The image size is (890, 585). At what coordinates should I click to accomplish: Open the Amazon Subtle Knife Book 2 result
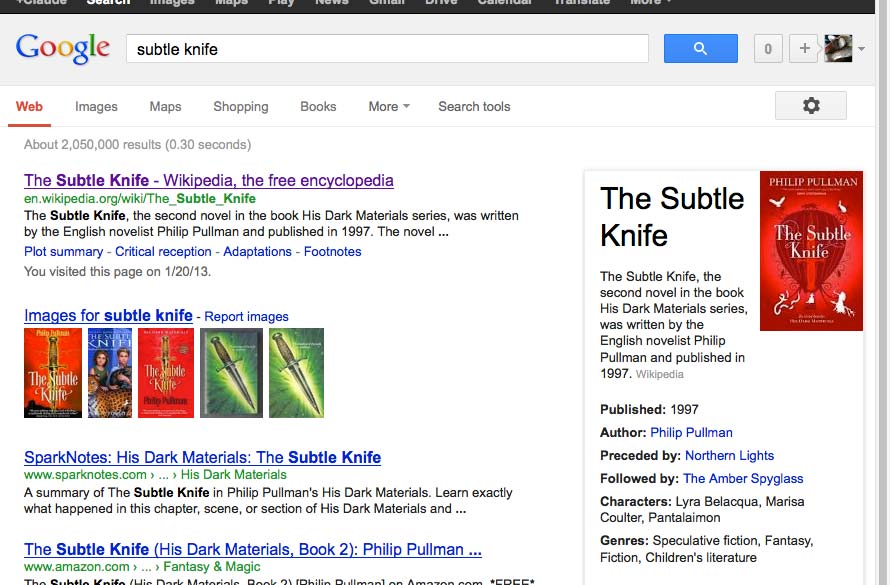(x=253, y=549)
